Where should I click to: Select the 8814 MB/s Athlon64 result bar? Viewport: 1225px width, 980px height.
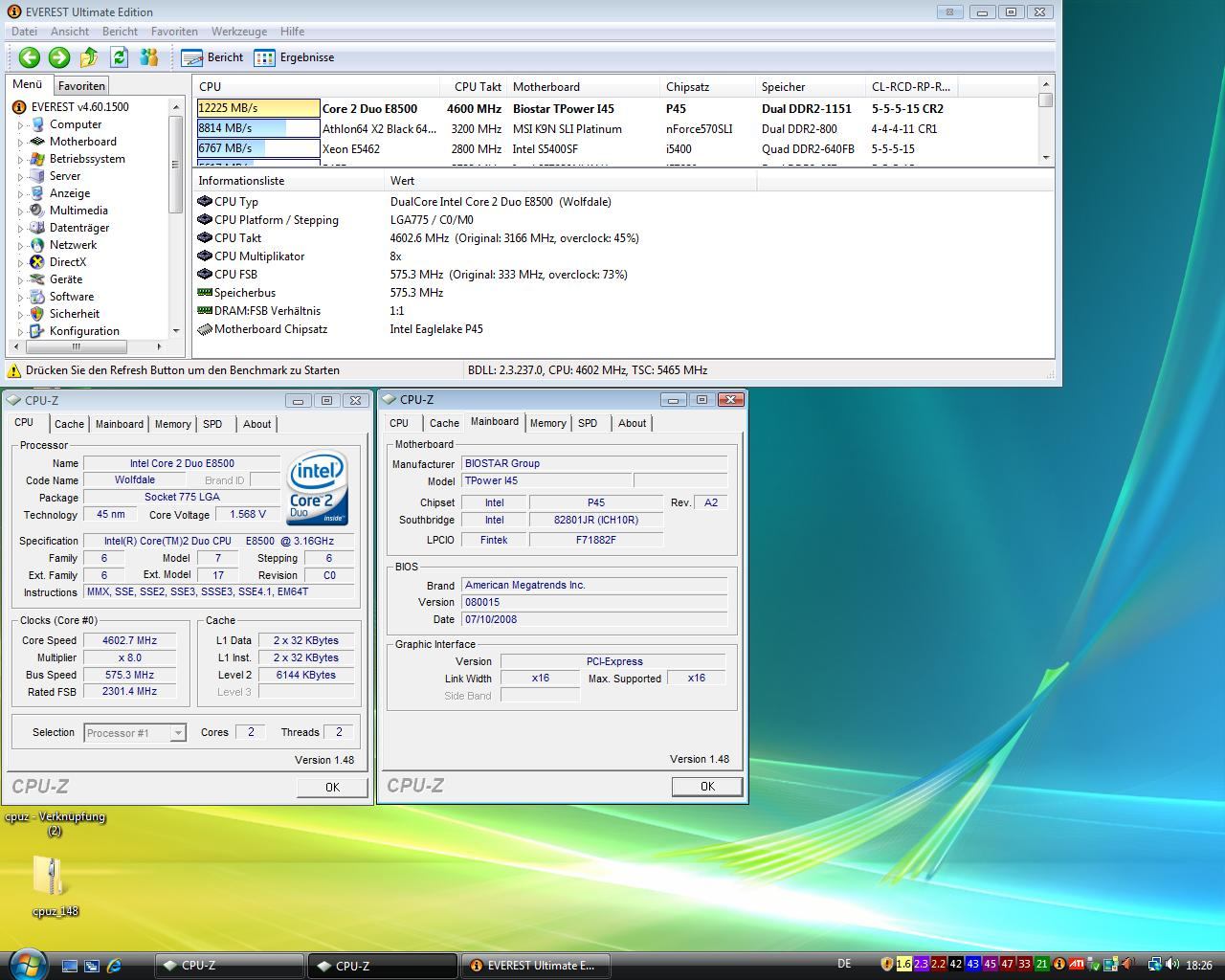click(258, 128)
